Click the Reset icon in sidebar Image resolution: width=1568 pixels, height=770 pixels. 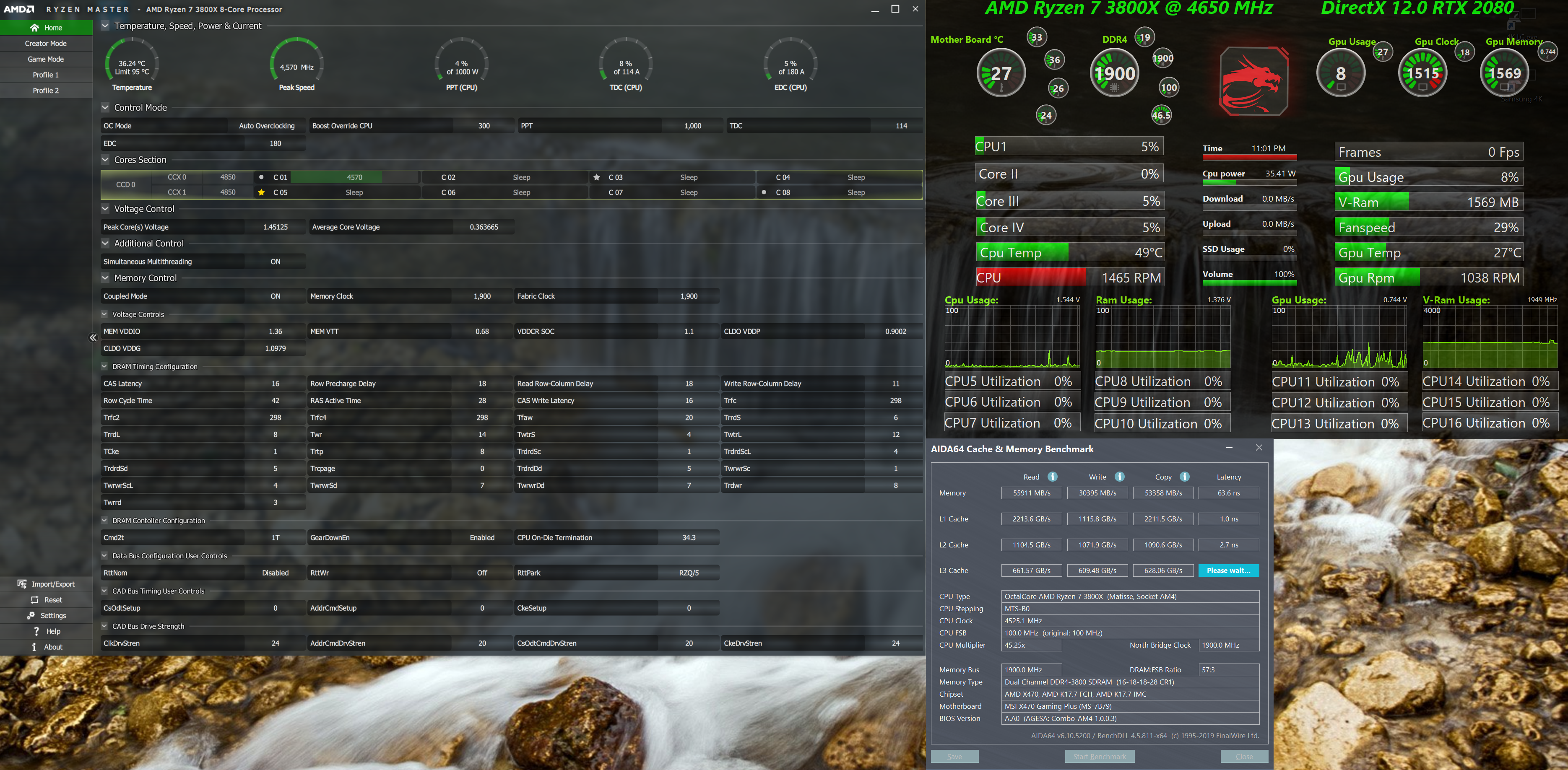tap(35, 600)
